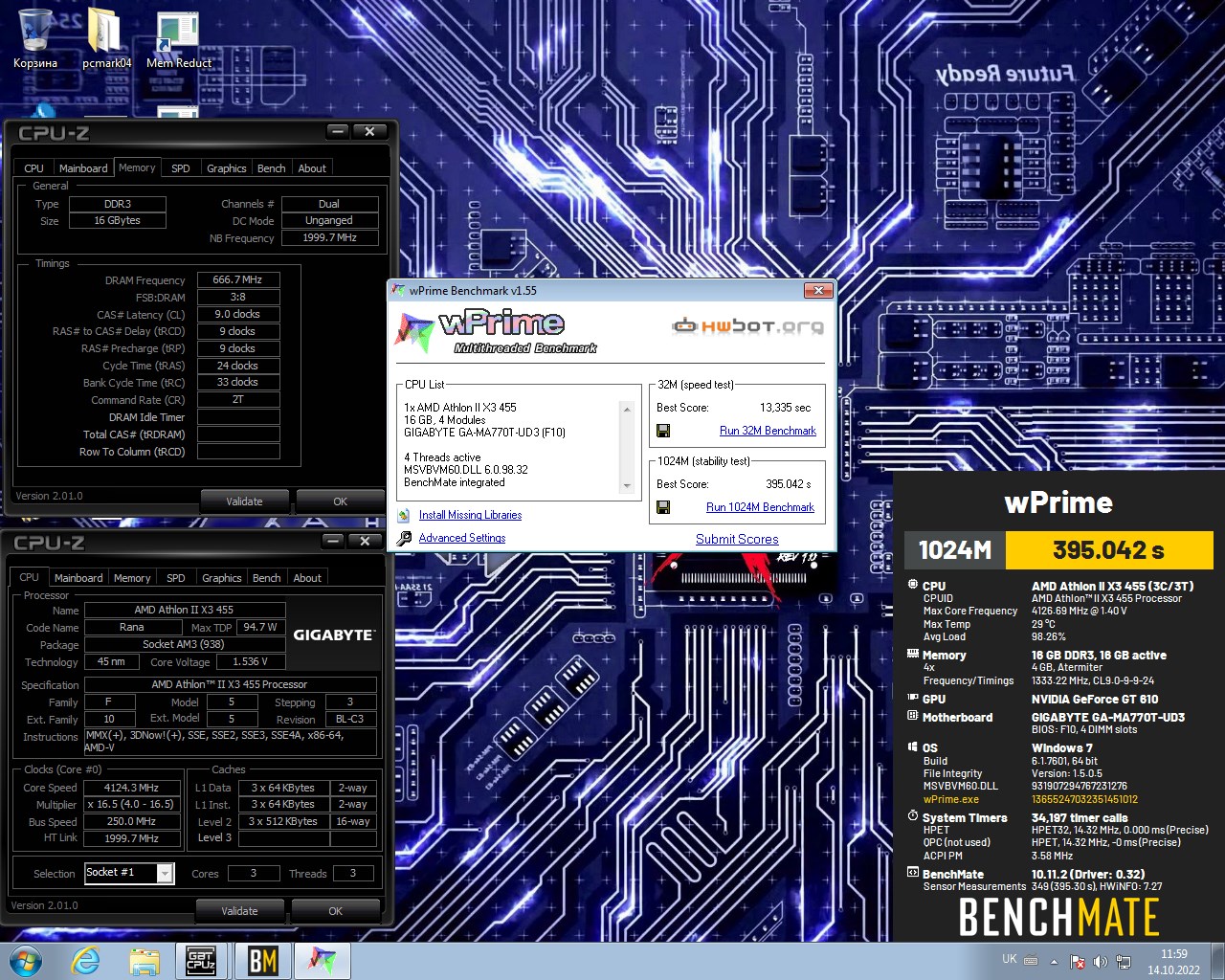Switch to CPU-Z taskbar button
The height and width of the screenshot is (980, 1225).
pos(202,961)
